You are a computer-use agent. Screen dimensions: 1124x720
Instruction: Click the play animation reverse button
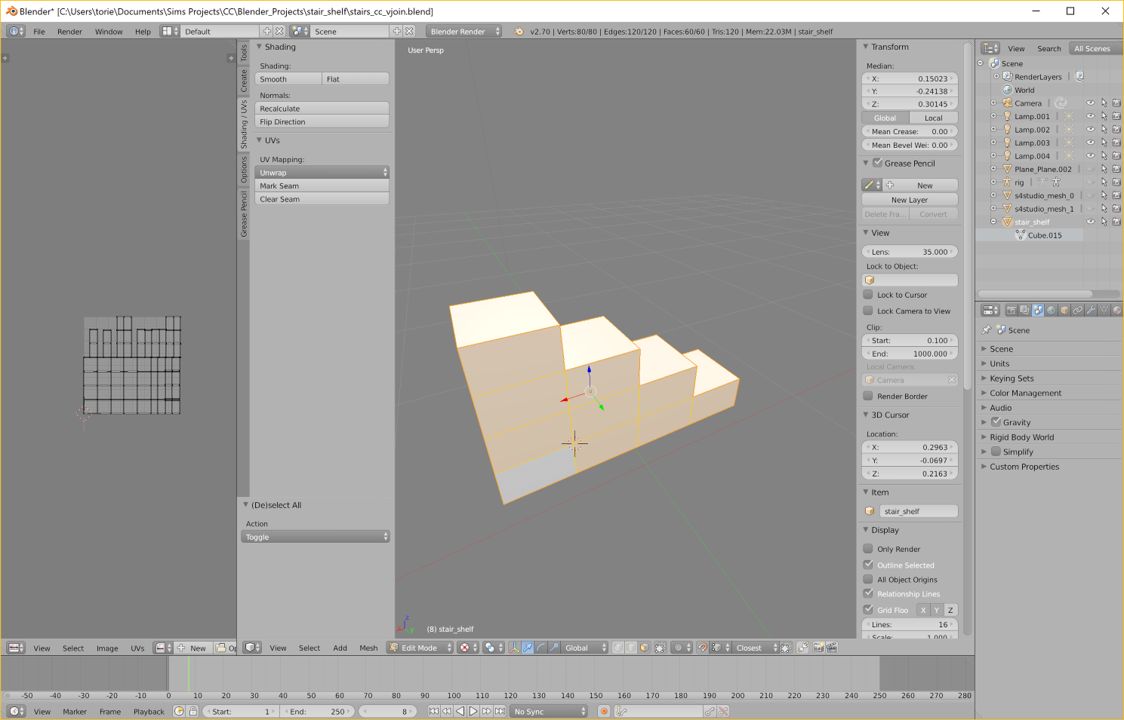tap(460, 711)
